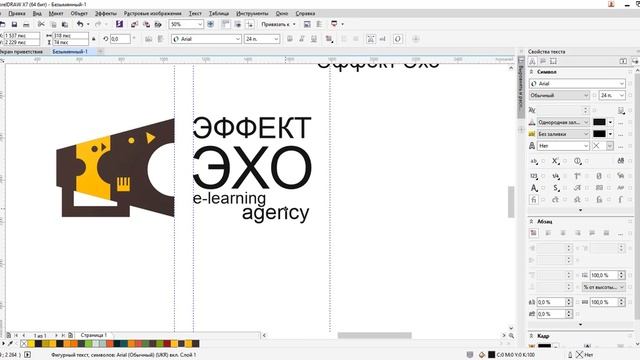640x360 pixels.
Task: Add a new document tab with plus
Action: (x=100, y=51)
